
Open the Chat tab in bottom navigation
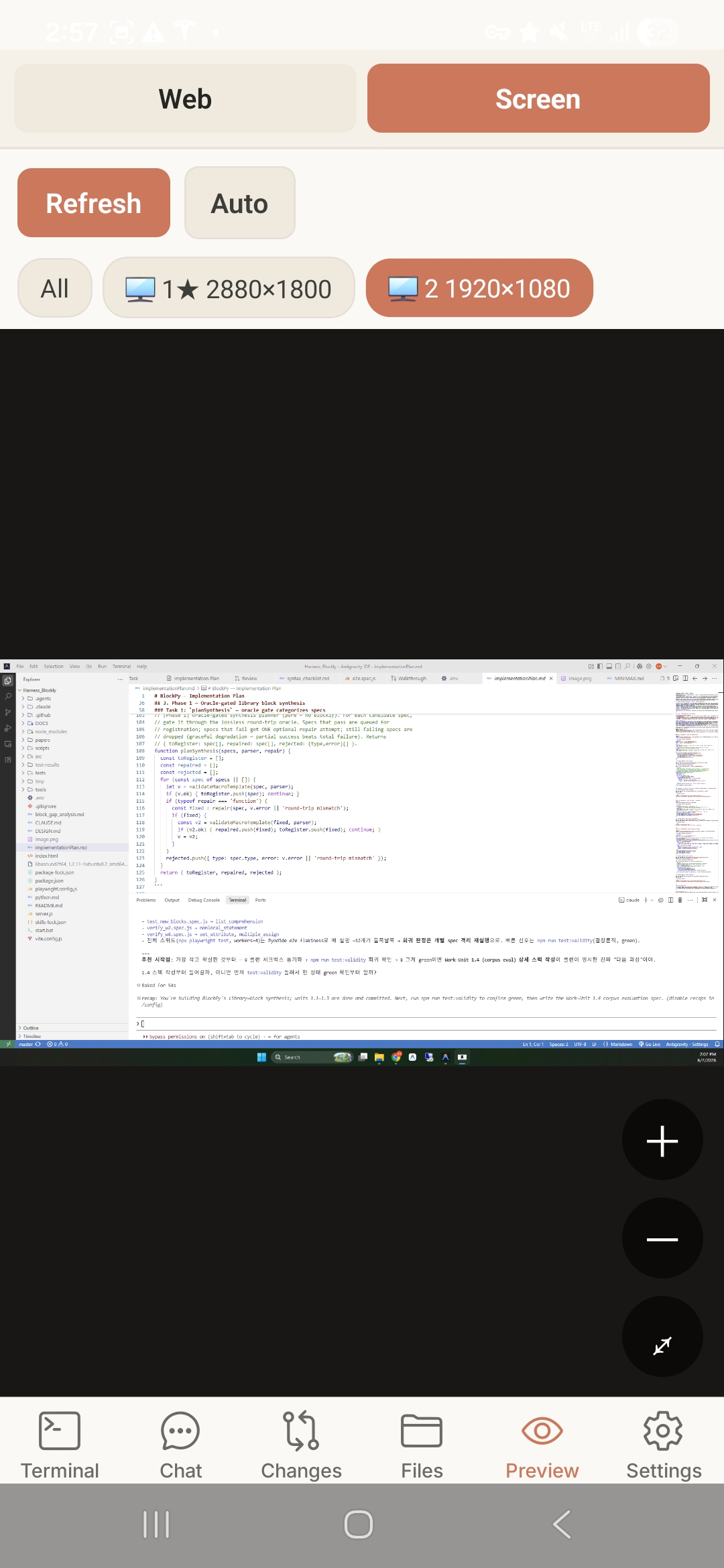pos(180,1446)
